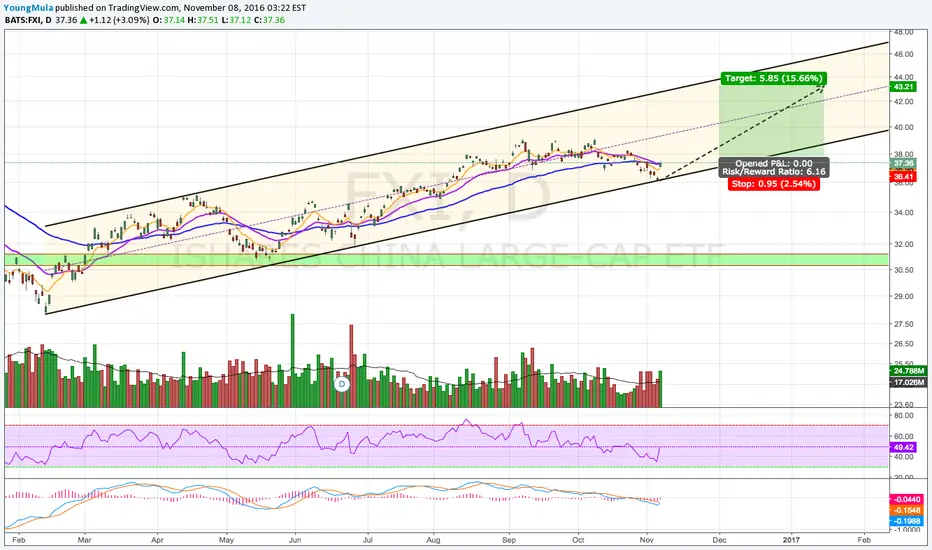Click the Sep label on time axis

509,540
